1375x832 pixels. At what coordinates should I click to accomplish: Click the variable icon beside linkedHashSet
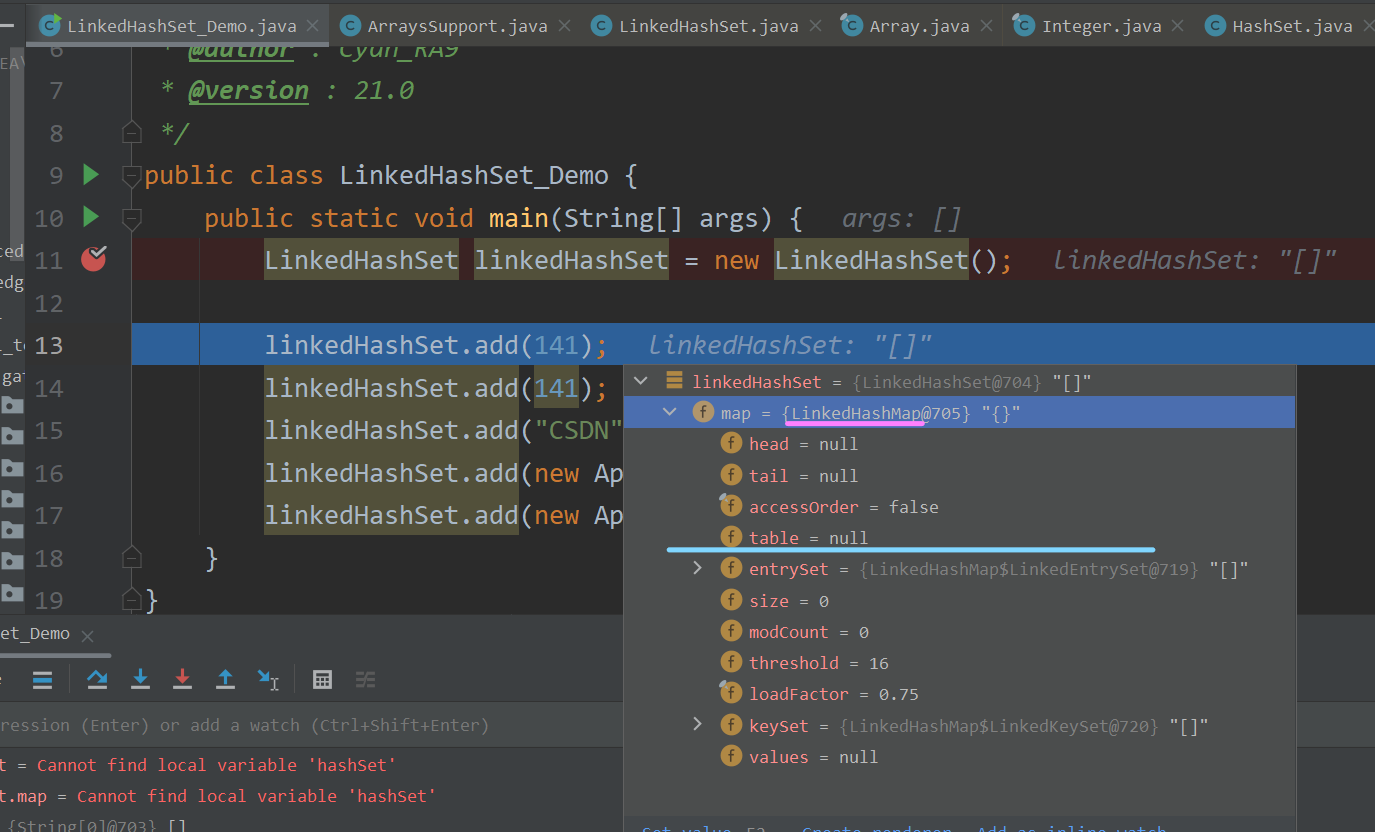[674, 381]
